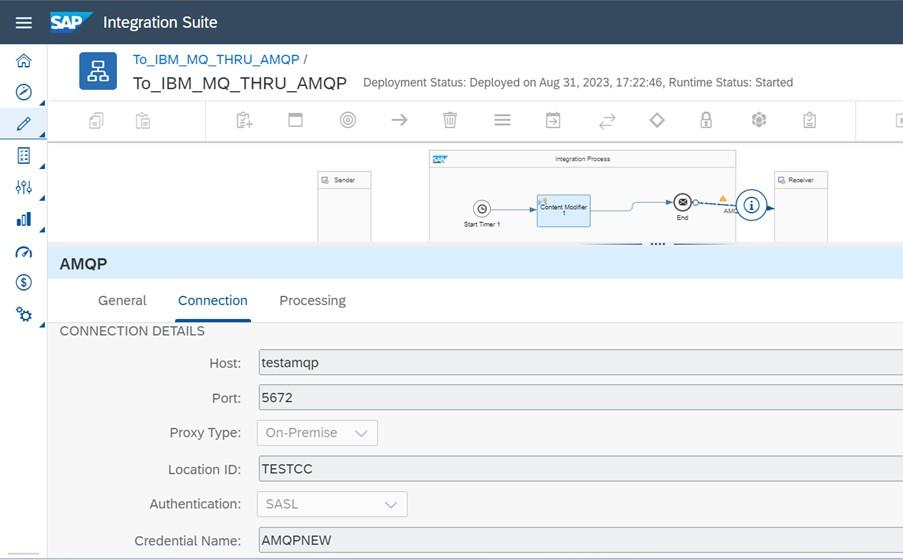This screenshot has width=903, height=560.
Task: Click the warning triangle on AMQP connector
Action: coord(723,199)
